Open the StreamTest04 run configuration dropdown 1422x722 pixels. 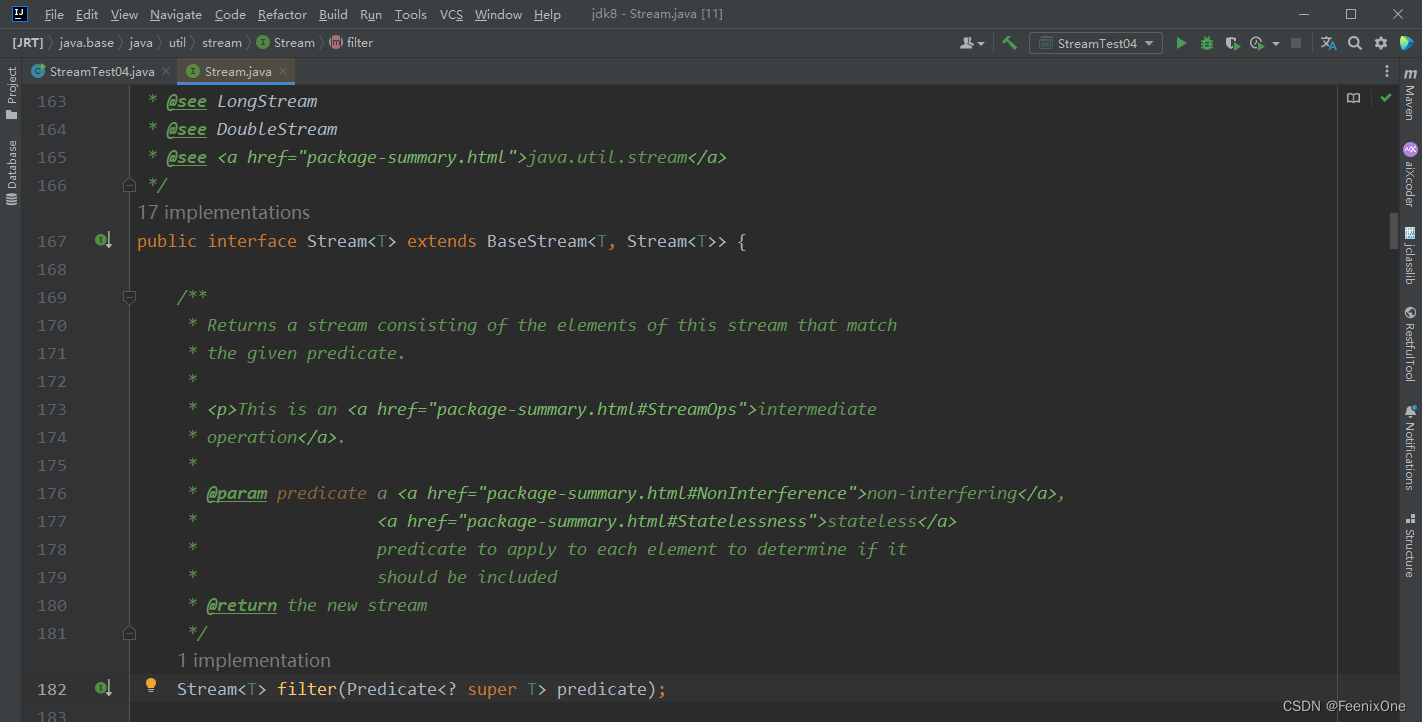pyautogui.click(x=1096, y=43)
